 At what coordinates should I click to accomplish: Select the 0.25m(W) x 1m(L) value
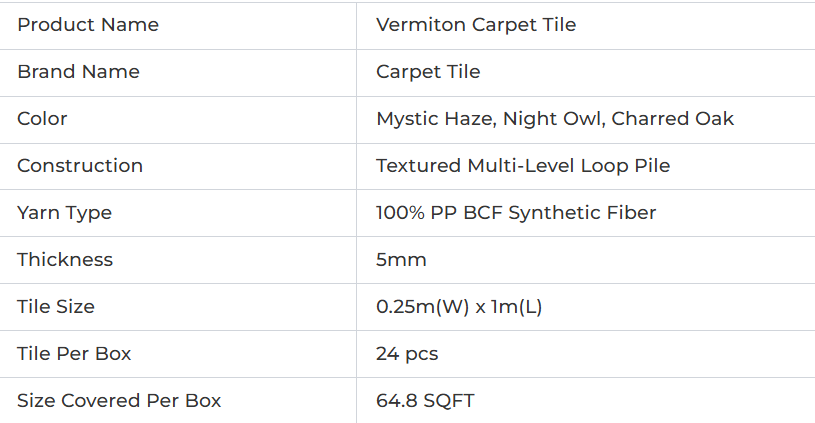click(459, 307)
